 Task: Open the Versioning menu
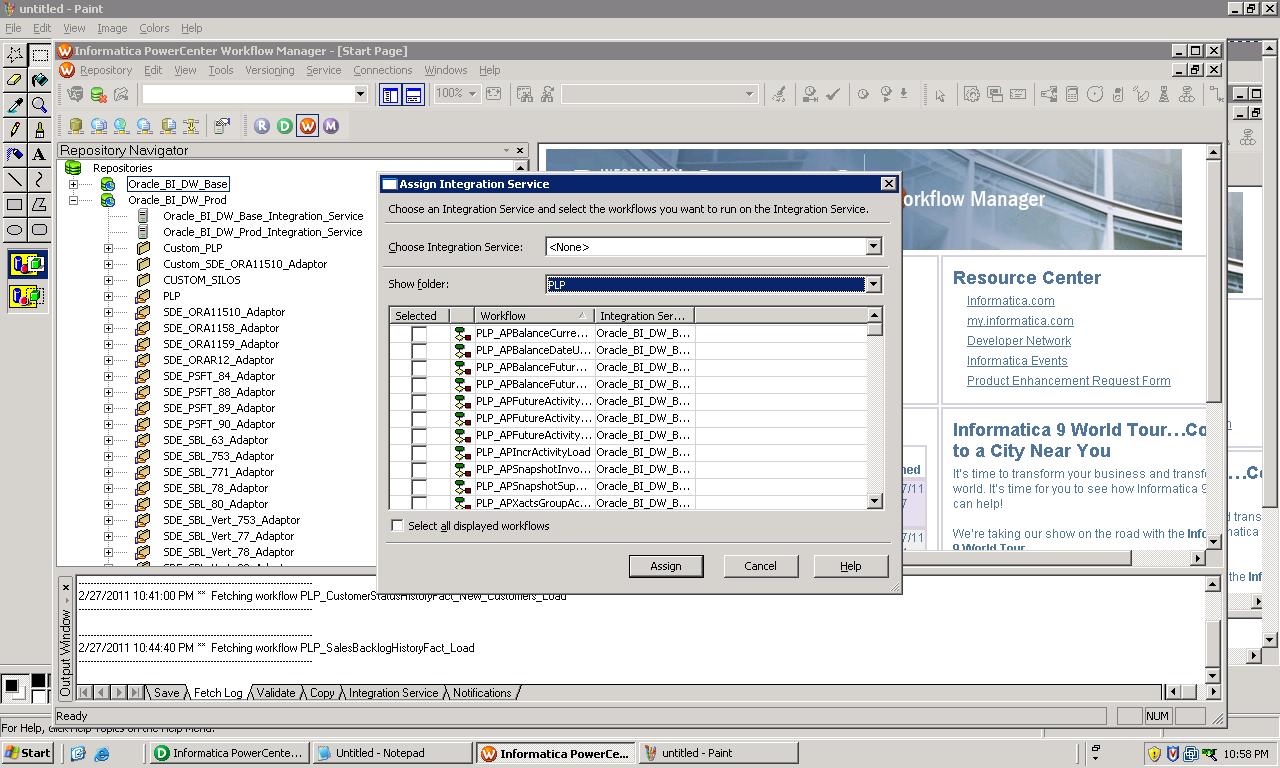pyautogui.click(x=269, y=70)
